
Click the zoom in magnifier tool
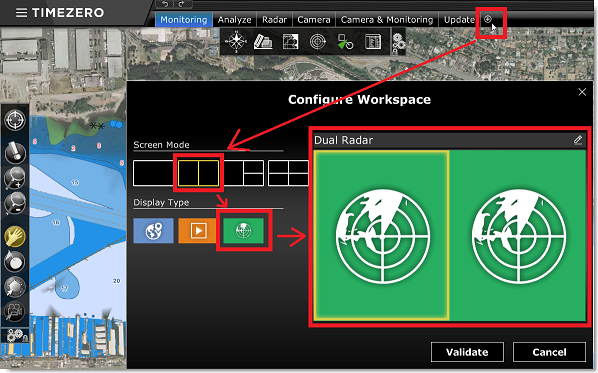[14, 178]
